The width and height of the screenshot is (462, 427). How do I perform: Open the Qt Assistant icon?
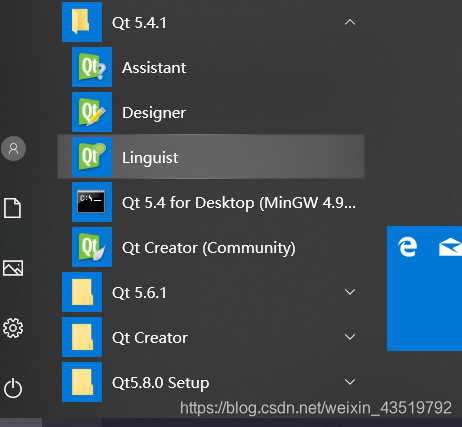point(92,67)
